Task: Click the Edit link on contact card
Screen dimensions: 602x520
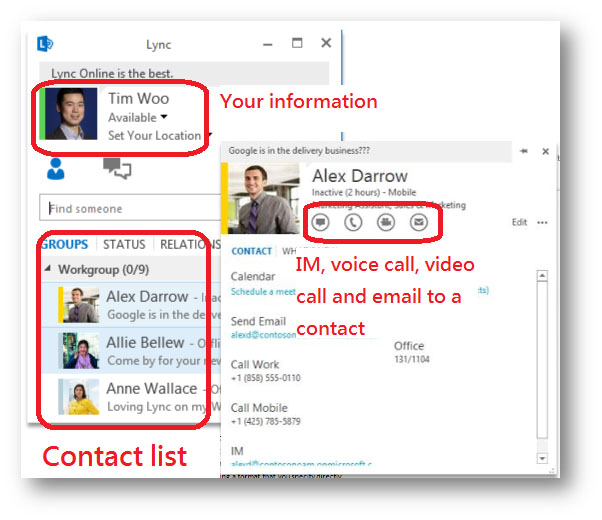Action: [519, 223]
